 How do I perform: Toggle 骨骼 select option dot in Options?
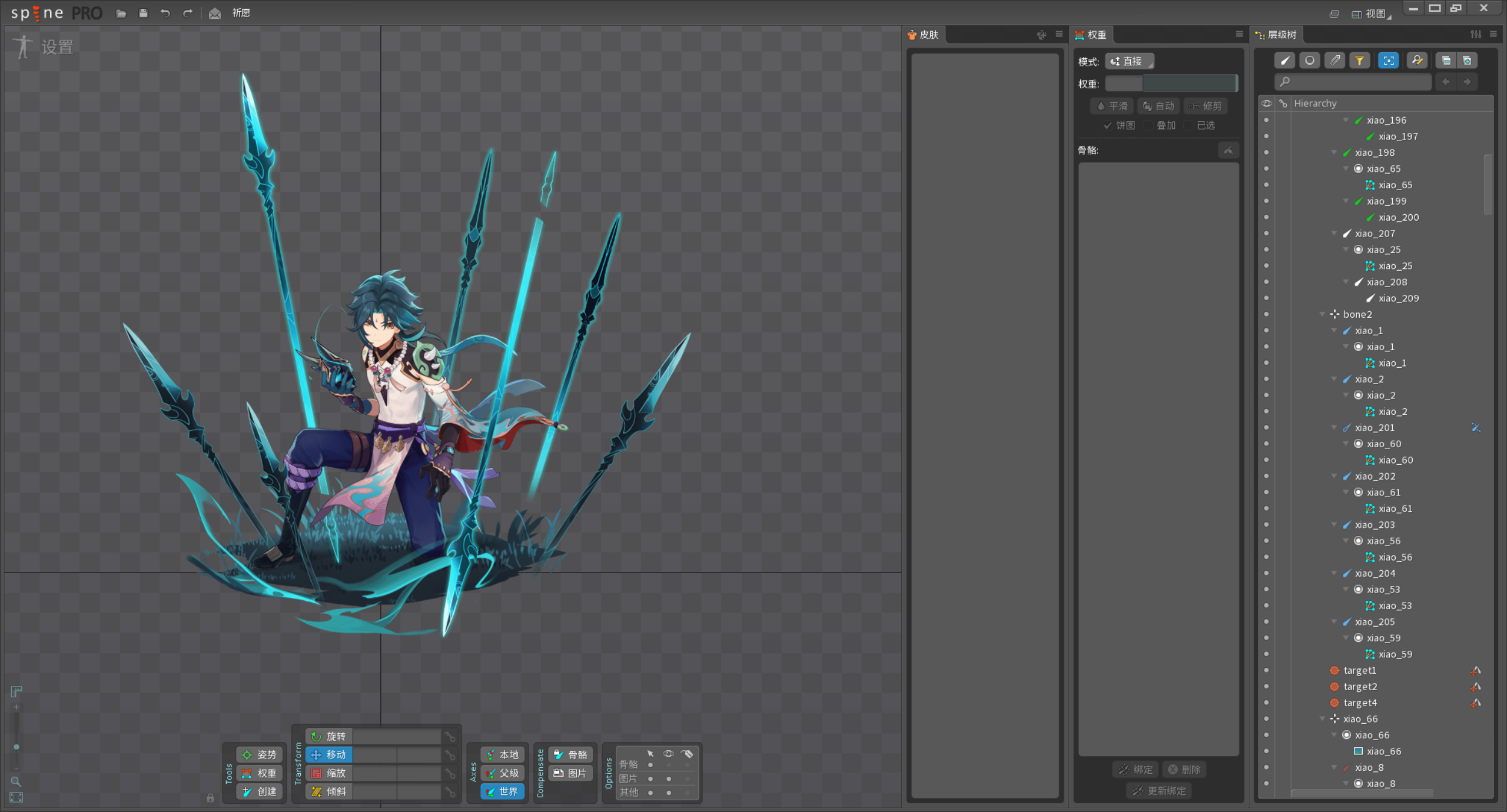pos(650,765)
